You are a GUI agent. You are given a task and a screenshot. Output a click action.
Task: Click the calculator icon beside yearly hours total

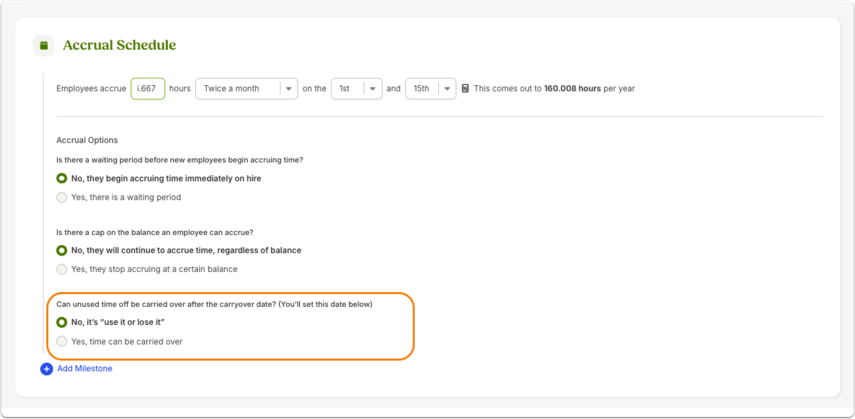[465, 88]
